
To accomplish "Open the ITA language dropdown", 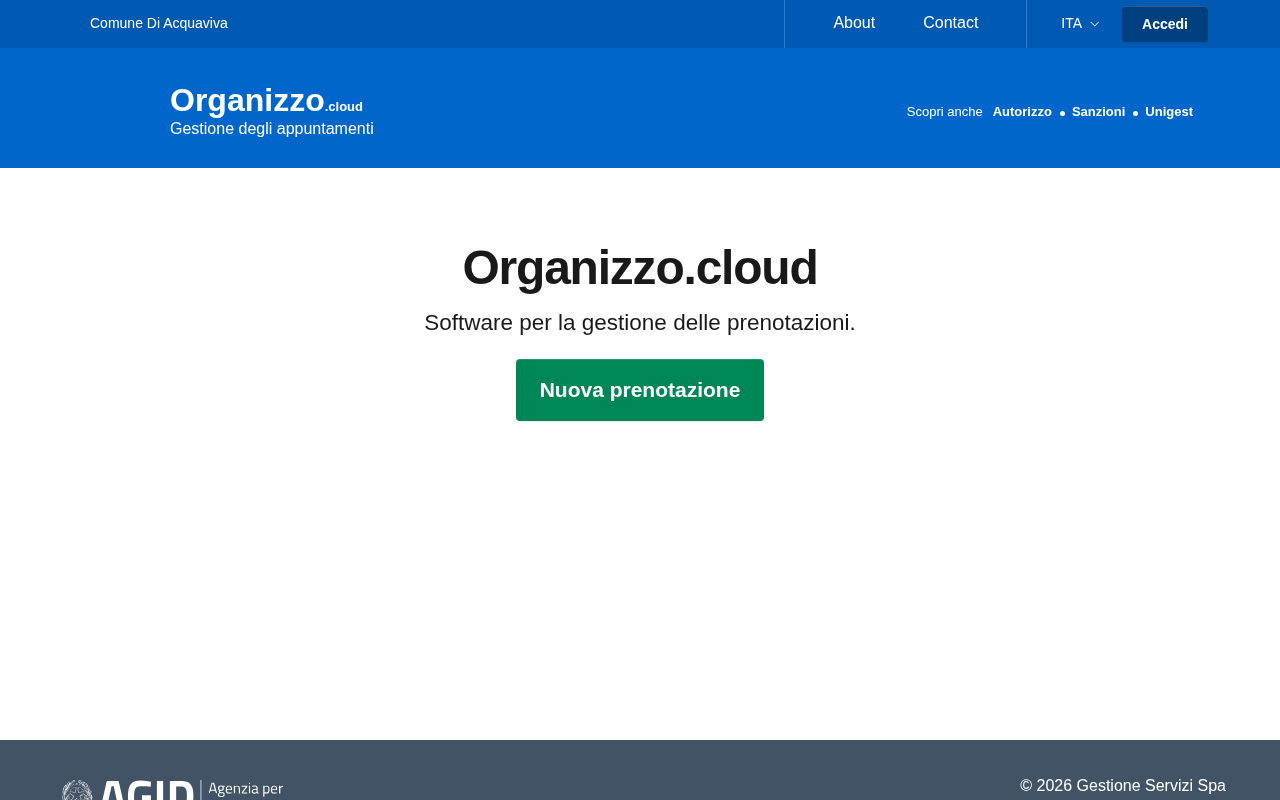I will [1080, 23].
